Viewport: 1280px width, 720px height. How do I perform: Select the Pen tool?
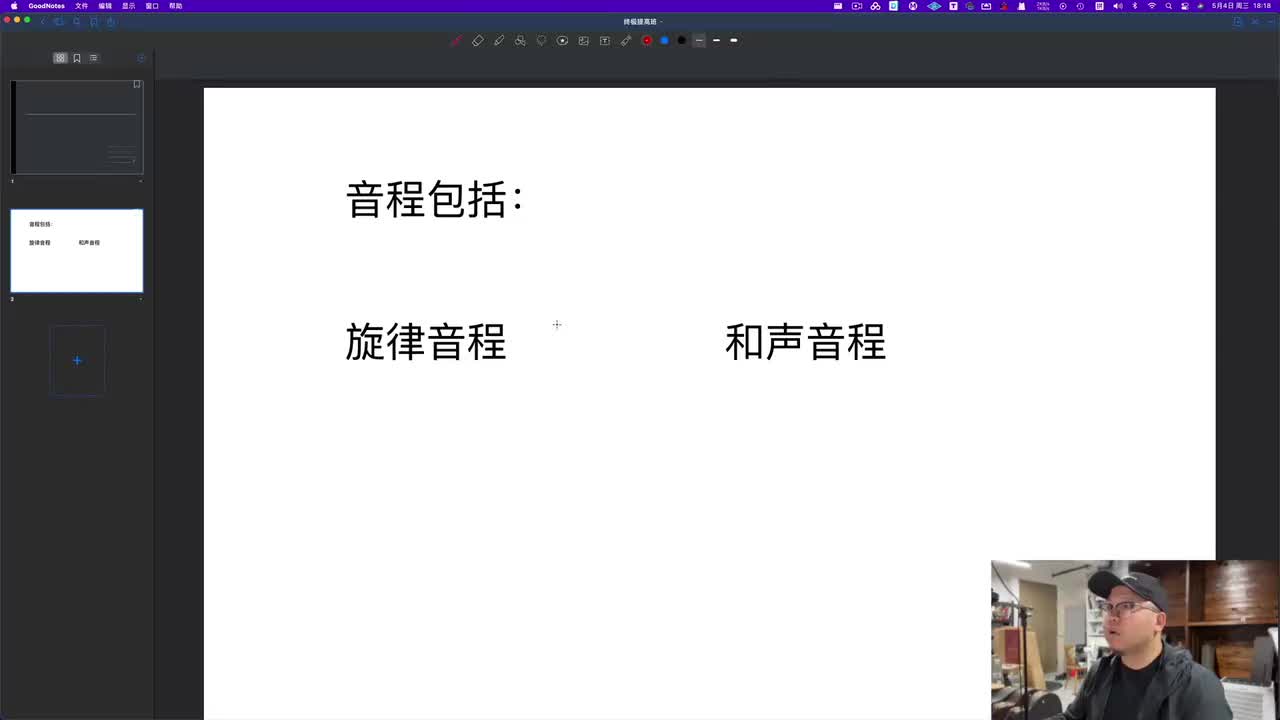455,41
